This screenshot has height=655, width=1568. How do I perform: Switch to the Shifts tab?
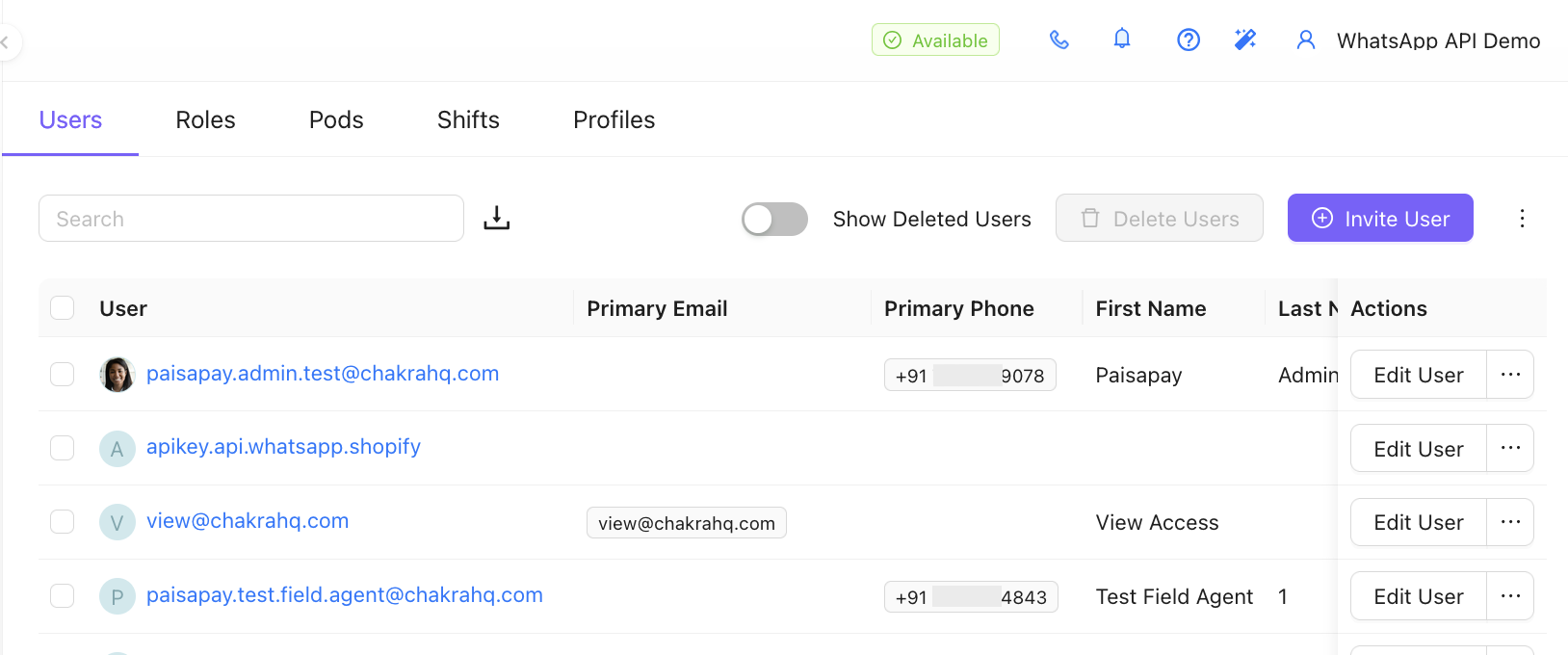pyautogui.click(x=468, y=119)
